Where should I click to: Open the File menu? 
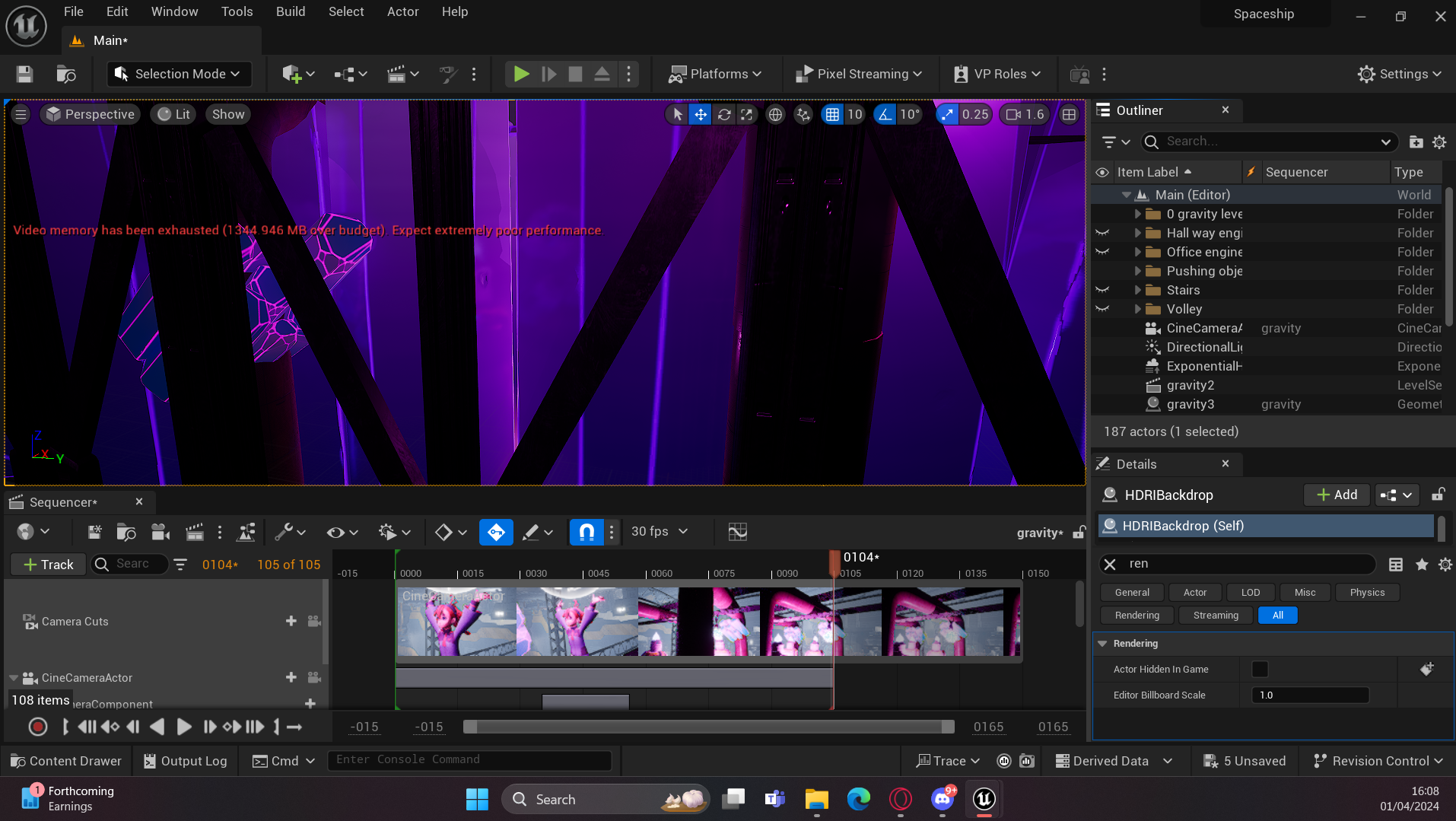[74, 11]
